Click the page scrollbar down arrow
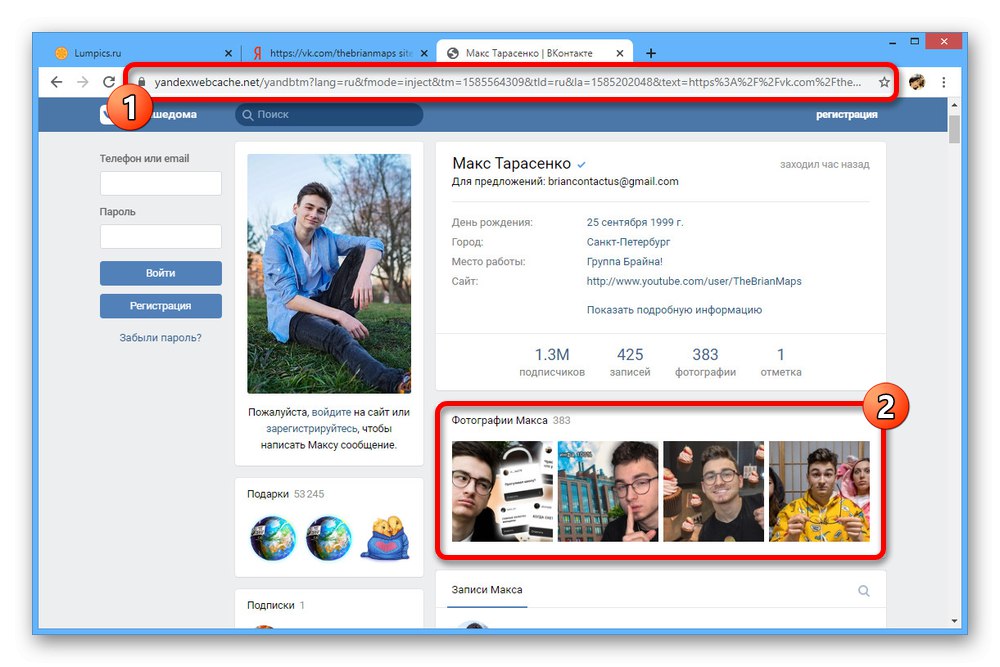The width and height of the screenshot is (1000, 667). (x=954, y=620)
